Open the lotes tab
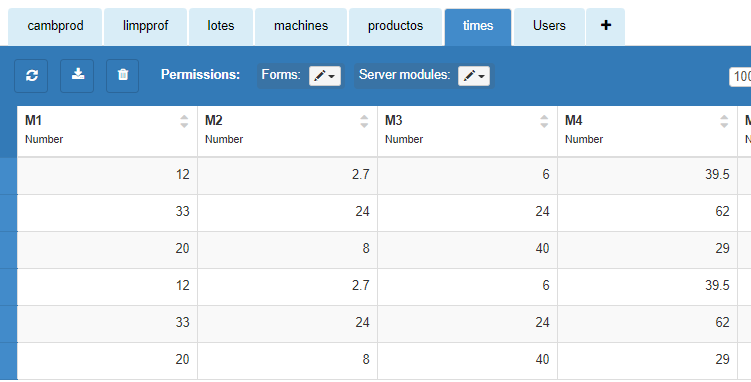Screen dimensions: 751x382 (x=221, y=26)
